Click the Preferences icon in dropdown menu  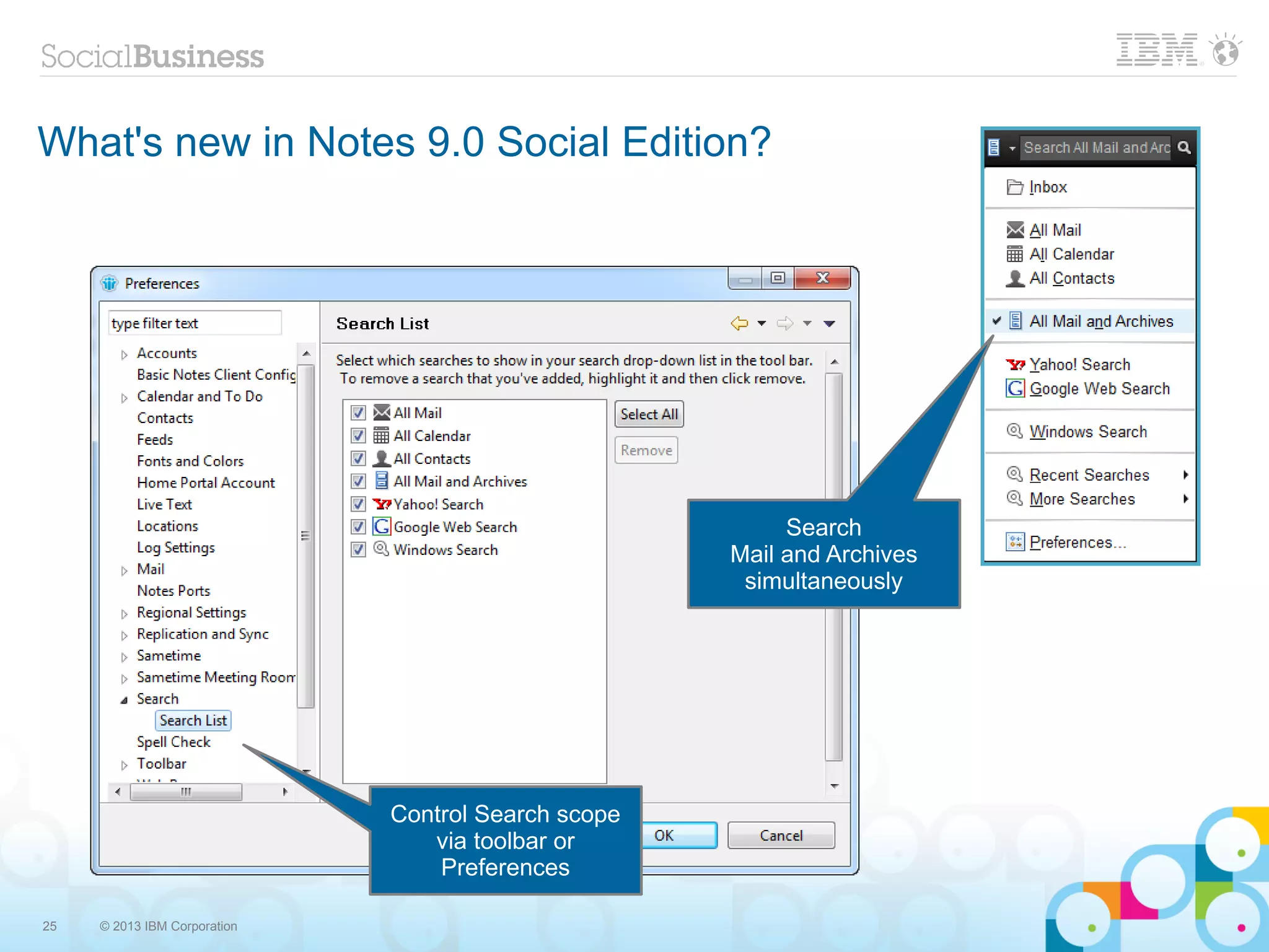click(1015, 542)
